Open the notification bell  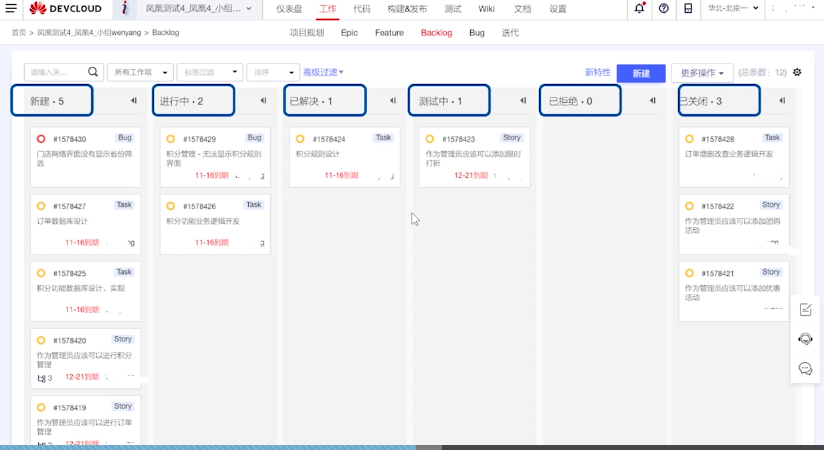pos(639,8)
